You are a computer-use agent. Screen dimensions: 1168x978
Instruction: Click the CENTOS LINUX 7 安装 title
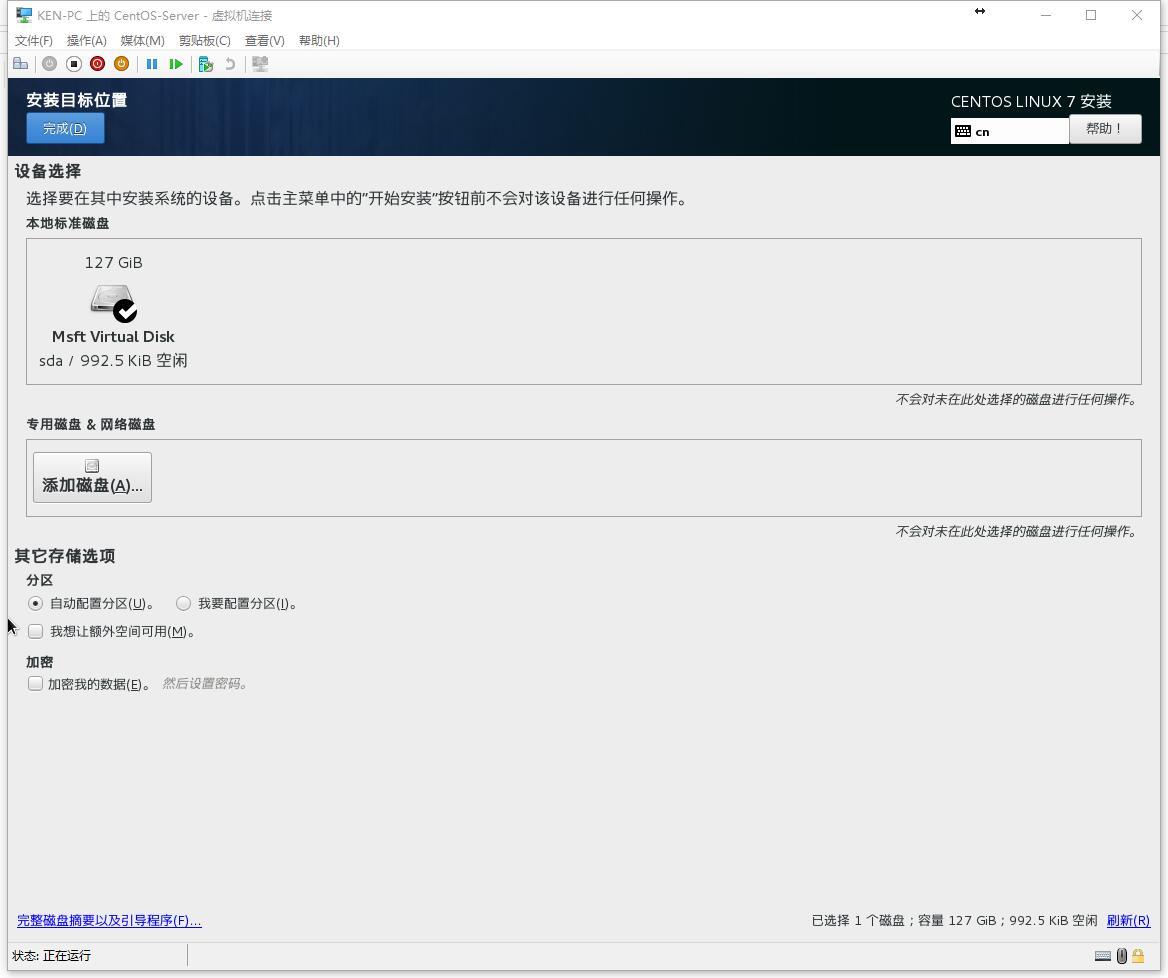click(1031, 101)
